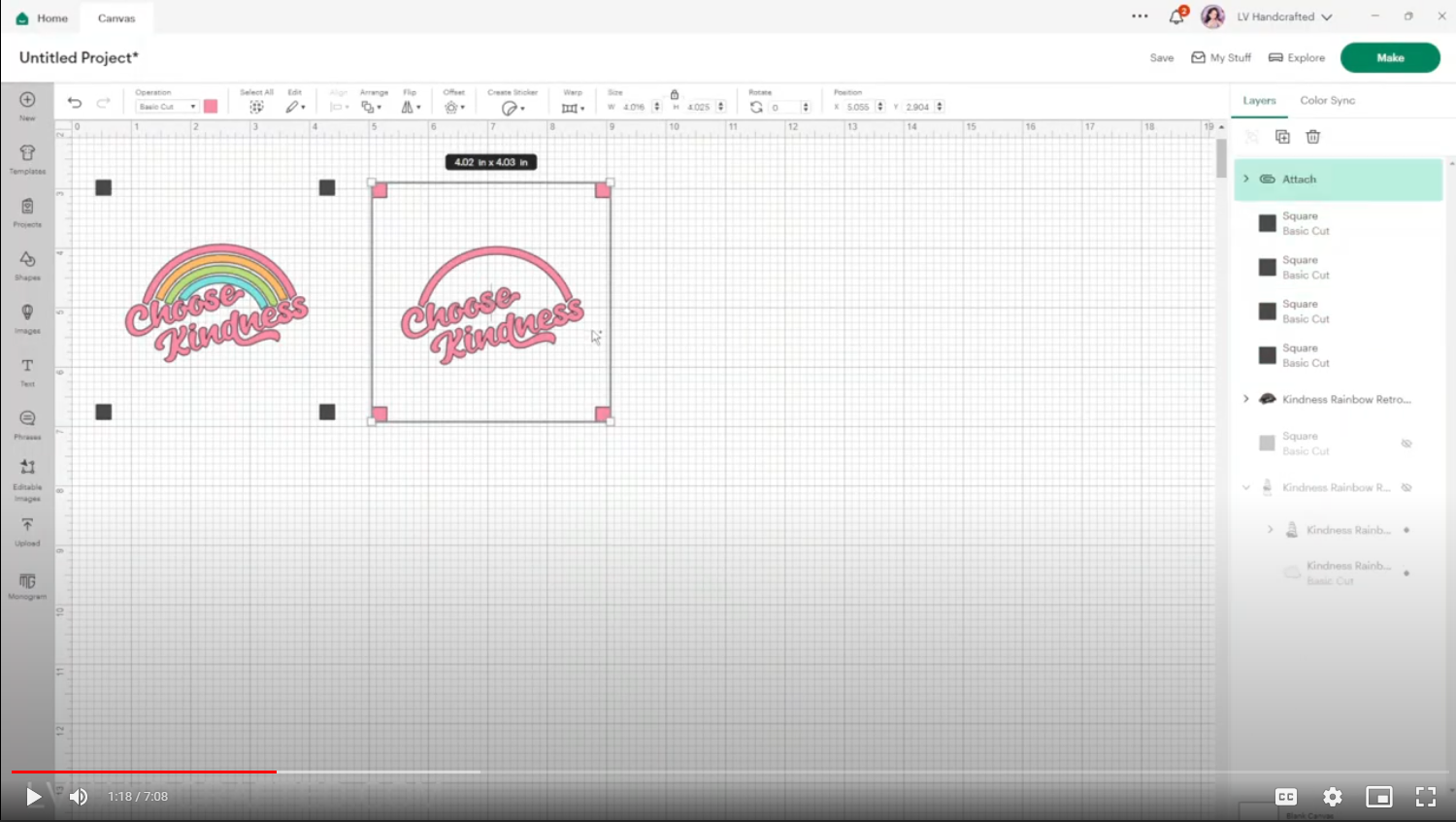This screenshot has height=822, width=1456.
Task: Show the hidden Square layer
Action: coord(1406,444)
